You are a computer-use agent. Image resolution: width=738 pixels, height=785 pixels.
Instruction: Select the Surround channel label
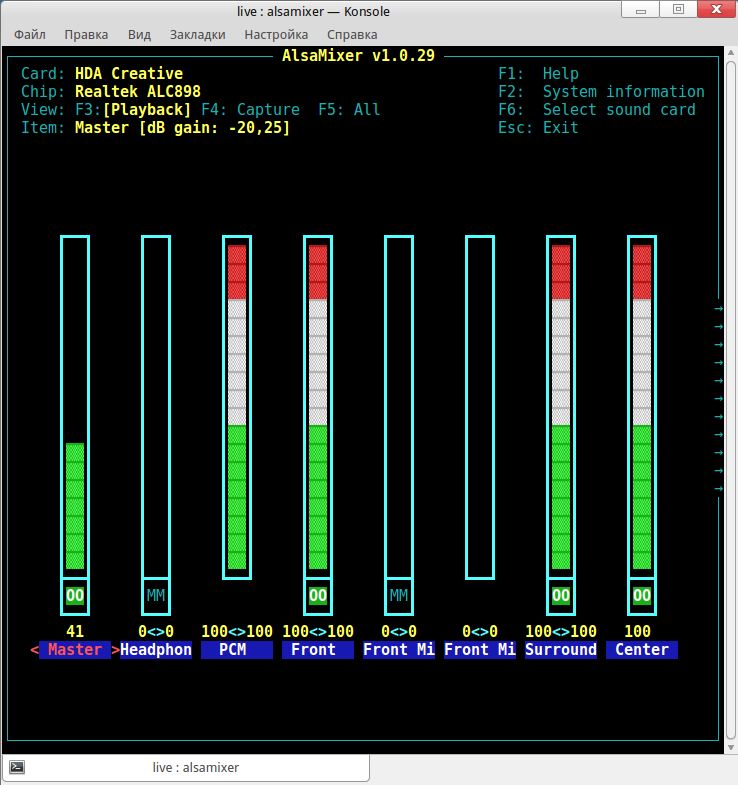pos(561,650)
